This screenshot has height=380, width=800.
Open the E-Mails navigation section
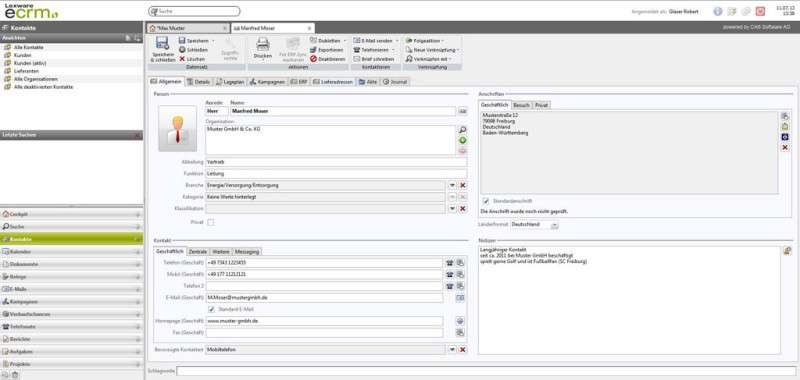tap(71, 289)
